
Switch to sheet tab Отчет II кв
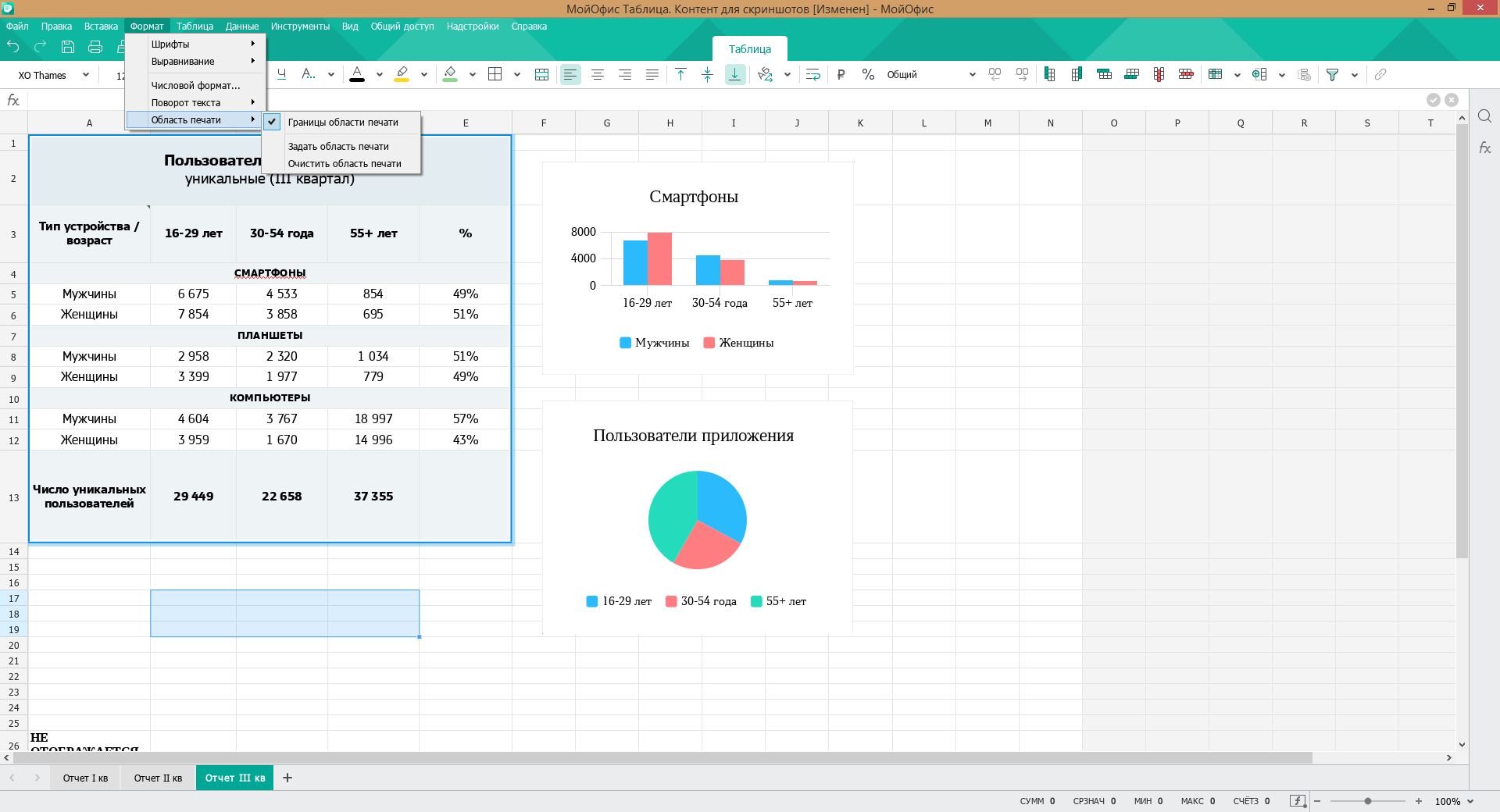158,778
